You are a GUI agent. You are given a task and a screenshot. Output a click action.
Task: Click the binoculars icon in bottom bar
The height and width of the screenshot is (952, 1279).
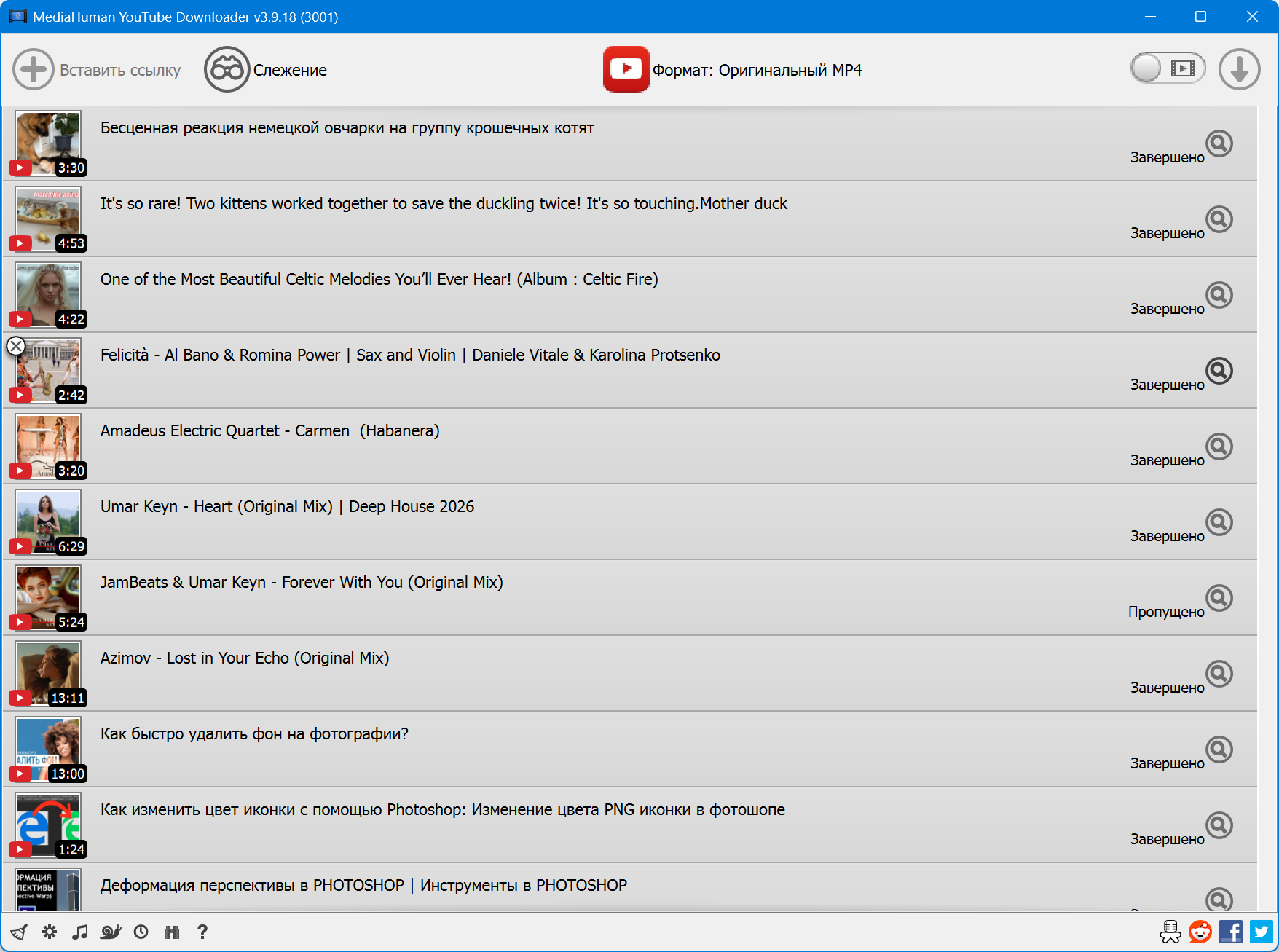(x=172, y=932)
